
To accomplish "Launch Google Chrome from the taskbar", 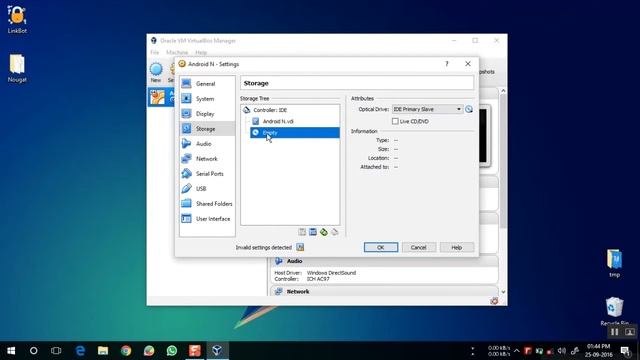I will pyautogui.click(x=126, y=351).
